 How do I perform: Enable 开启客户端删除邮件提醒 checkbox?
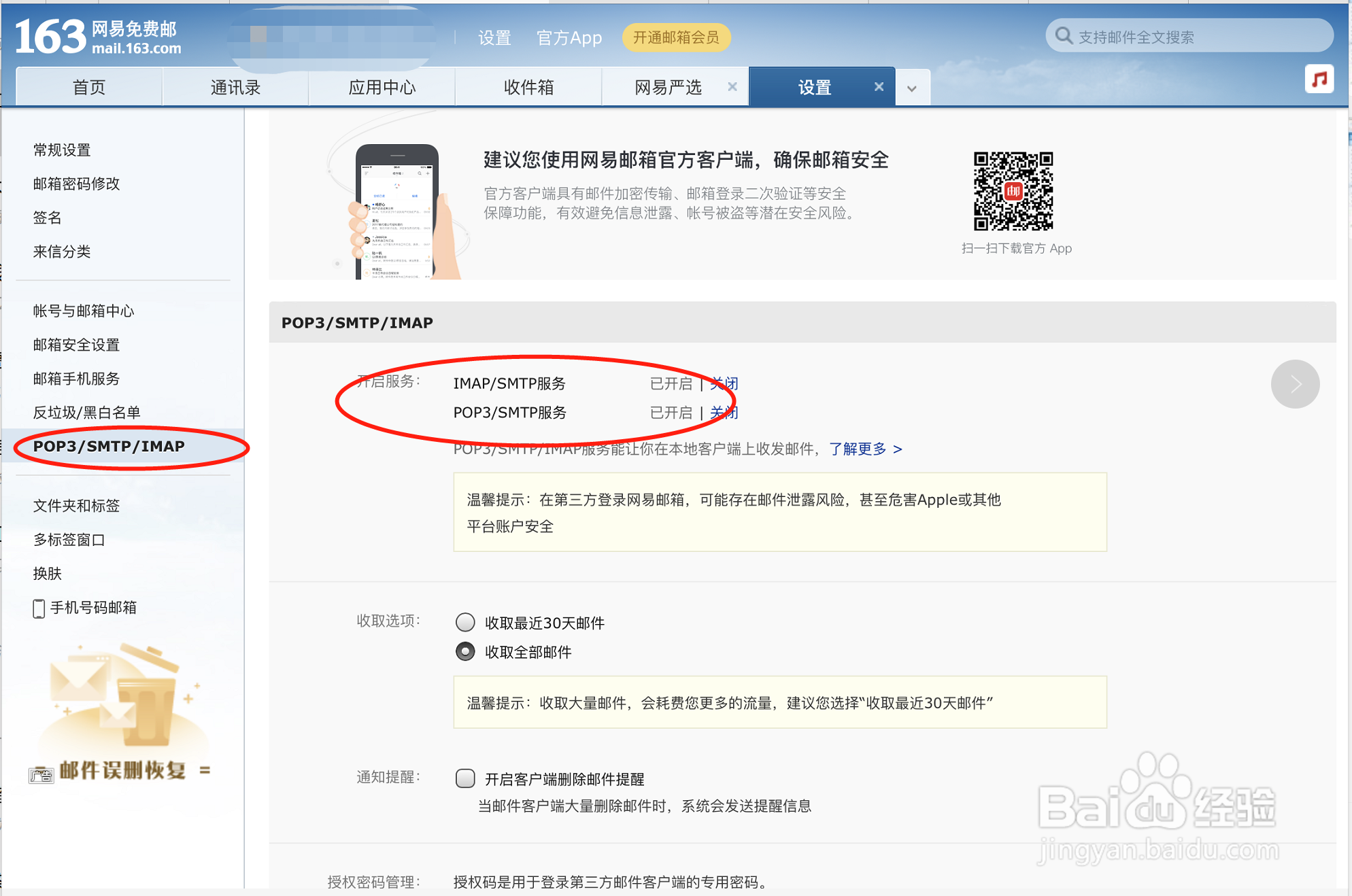click(x=465, y=778)
